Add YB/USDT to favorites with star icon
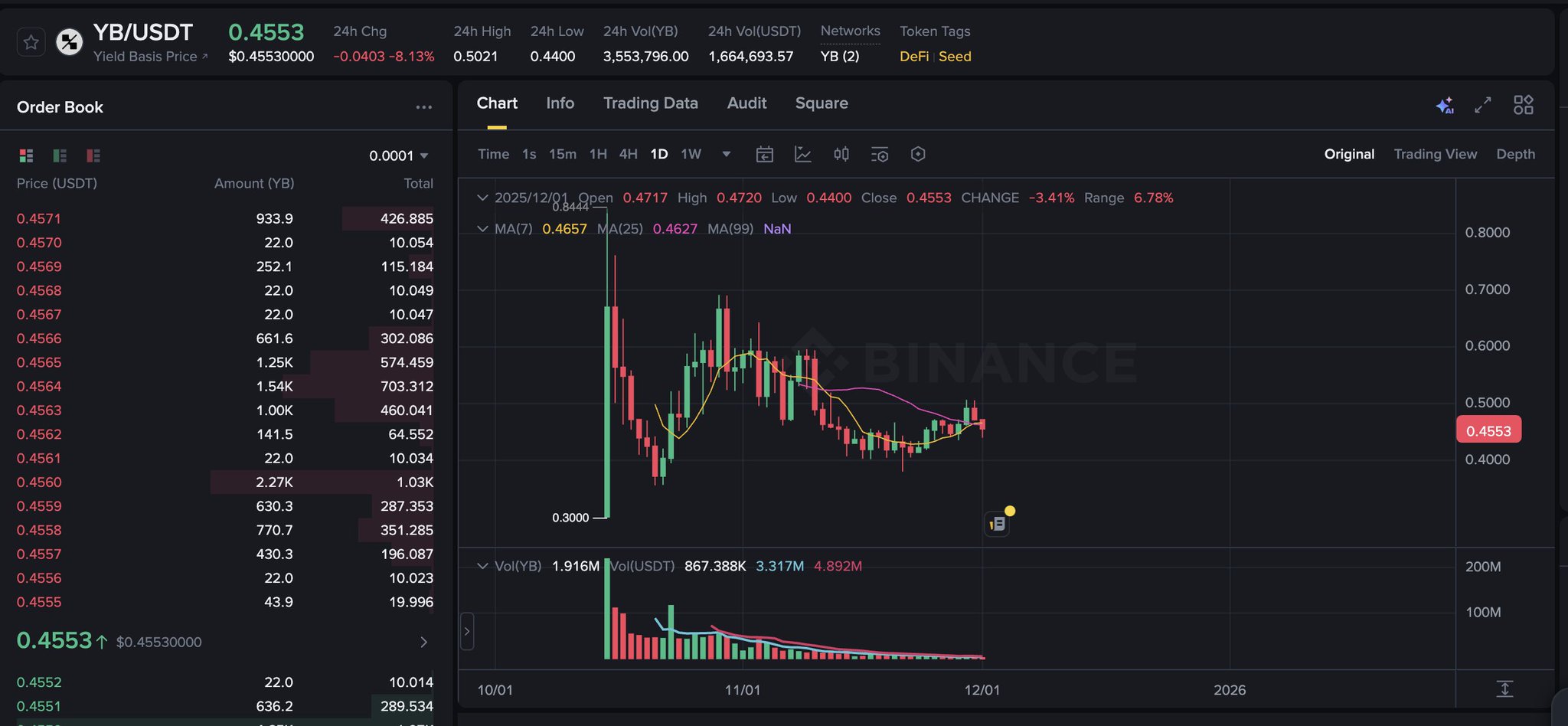The width and height of the screenshot is (1568, 726). click(31, 42)
